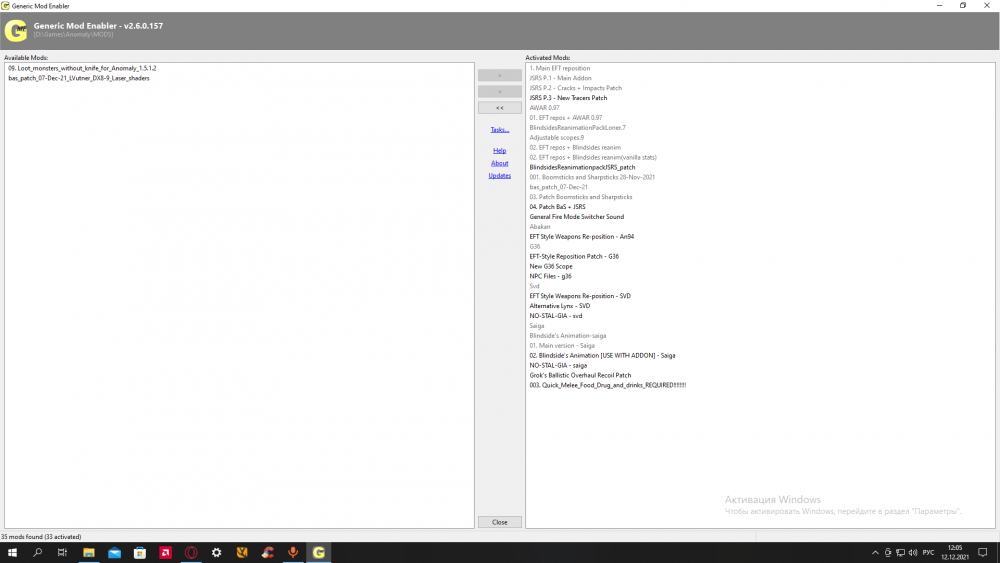1000x563 pixels.
Task: Open the Microsoft Store taskbar icon
Action: pos(139,552)
